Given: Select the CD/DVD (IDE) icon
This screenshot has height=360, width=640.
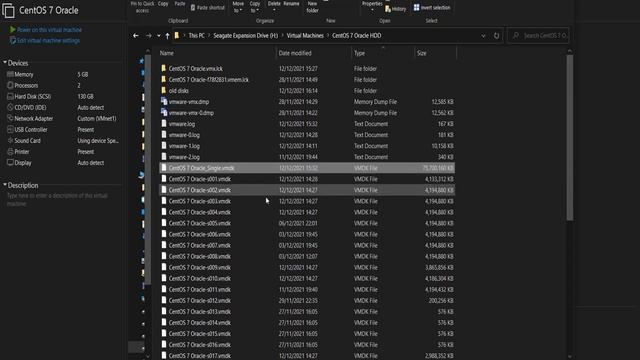Looking at the screenshot, I should [x=10, y=107].
